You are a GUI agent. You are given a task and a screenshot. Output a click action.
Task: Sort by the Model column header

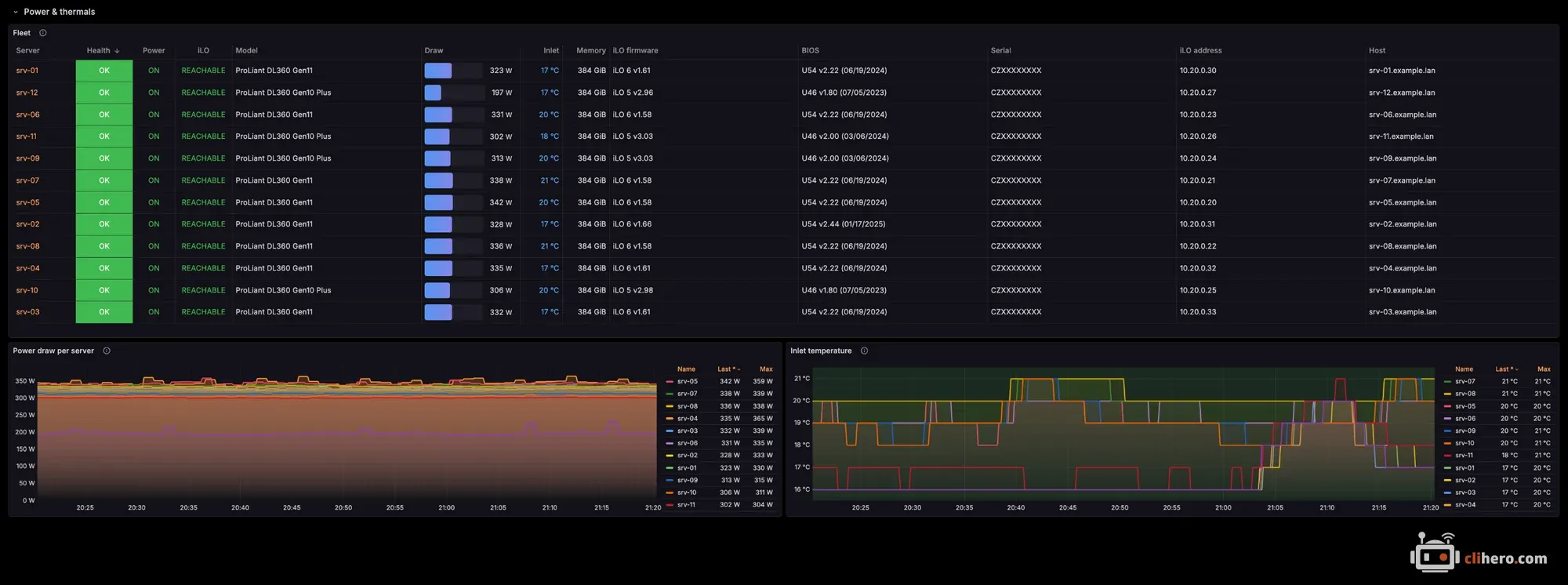pos(246,50)
